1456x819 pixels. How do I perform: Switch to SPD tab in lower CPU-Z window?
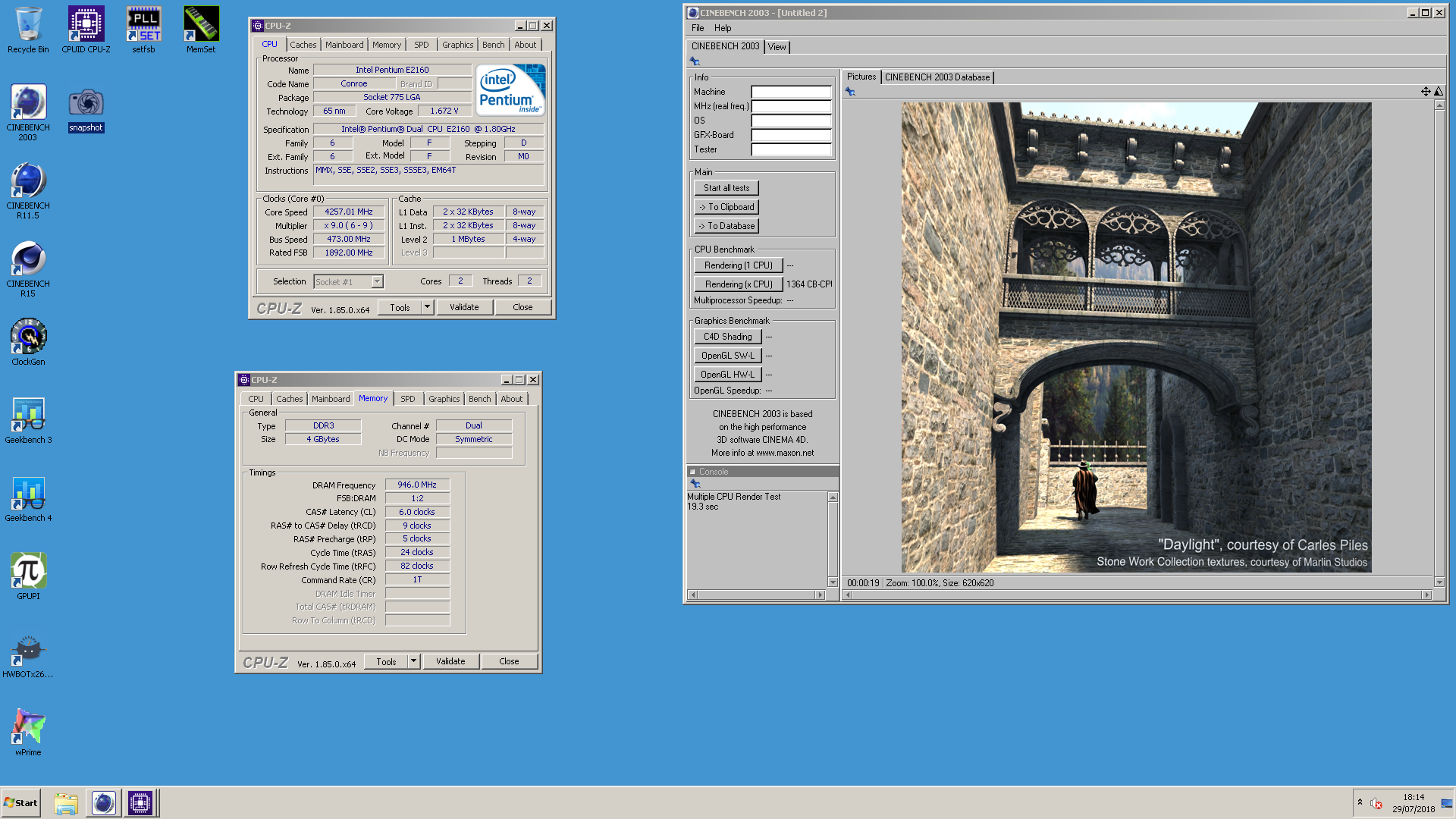tap(408, 399)
